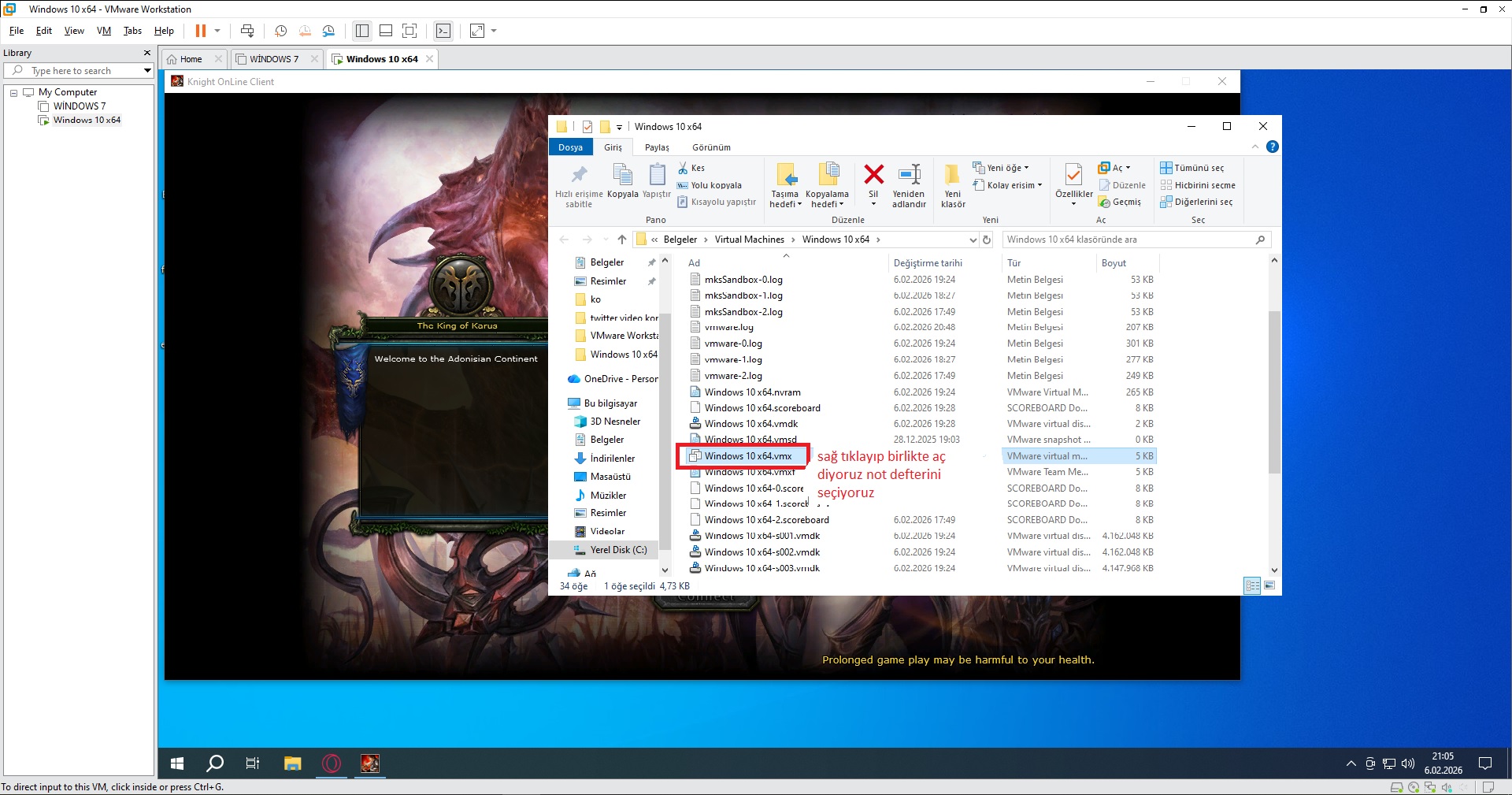Open the library search filter dropdown arrow

coord(147,71)
